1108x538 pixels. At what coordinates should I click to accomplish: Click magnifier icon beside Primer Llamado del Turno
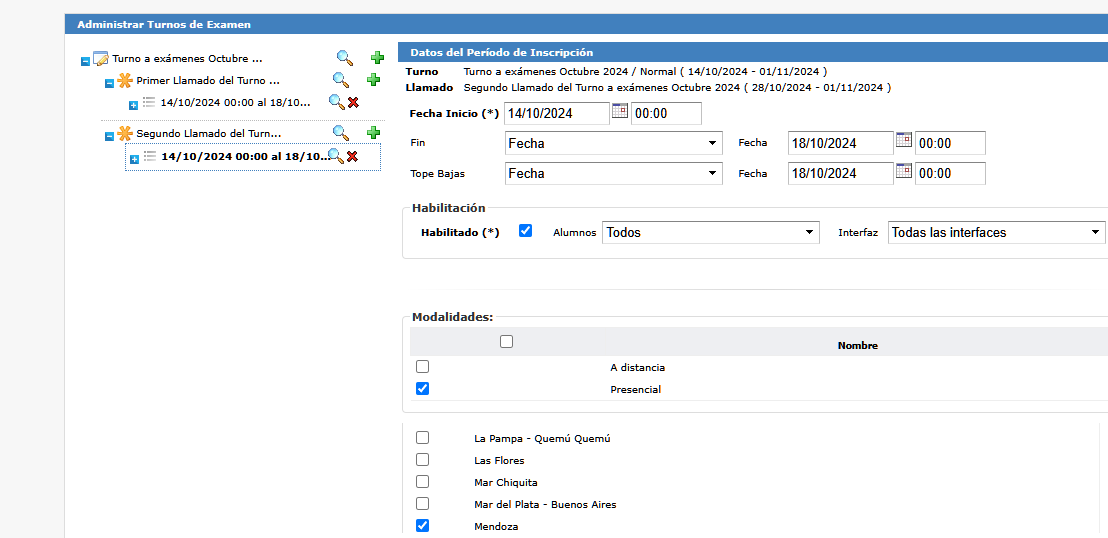pyautogui.click(x=341, y=80)
